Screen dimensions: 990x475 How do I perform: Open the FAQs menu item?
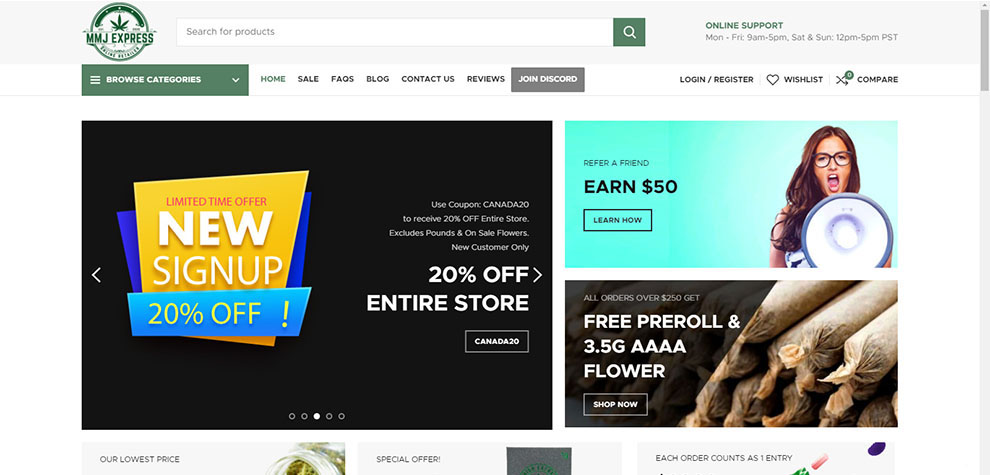(x=342, y=79)
